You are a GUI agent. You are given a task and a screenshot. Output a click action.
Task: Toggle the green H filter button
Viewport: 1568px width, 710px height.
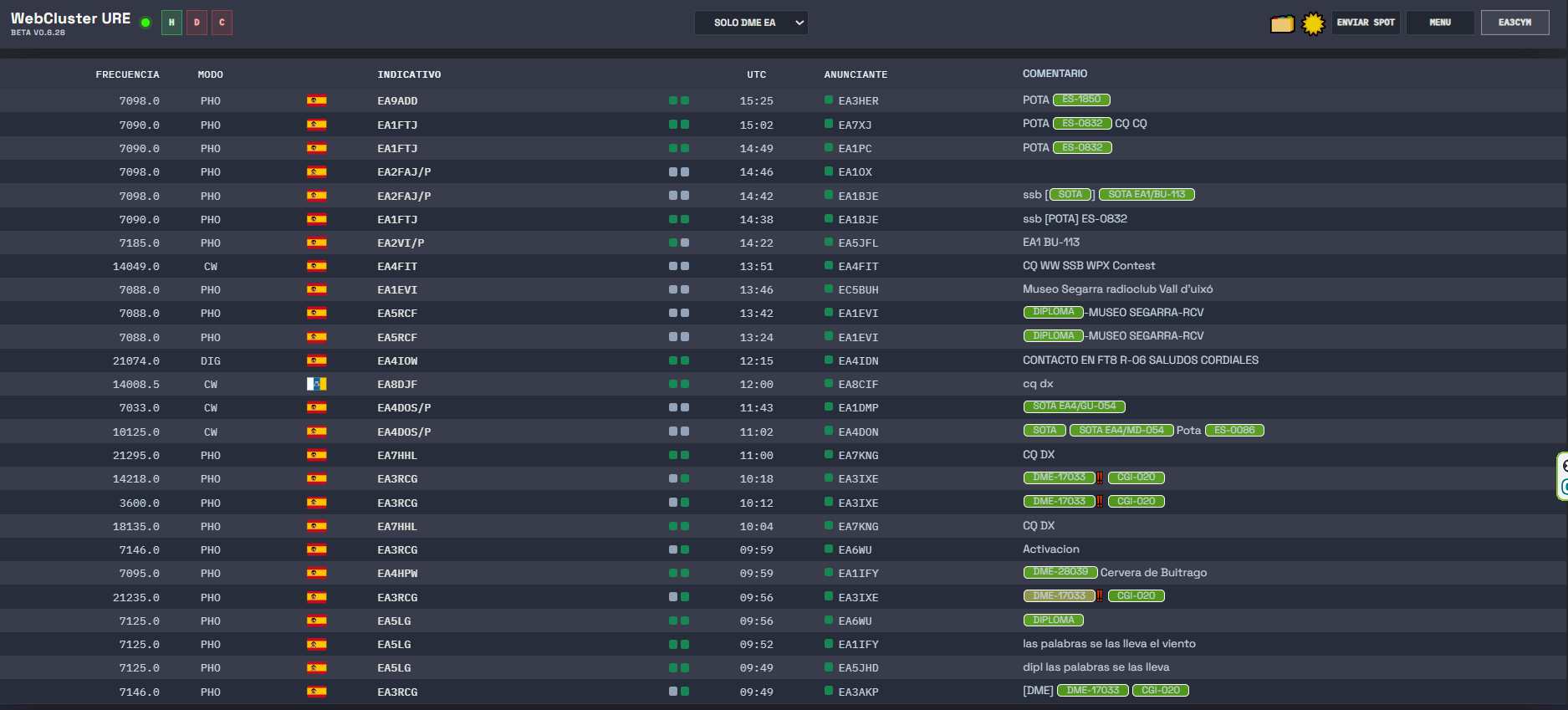(x=171, y=23)
